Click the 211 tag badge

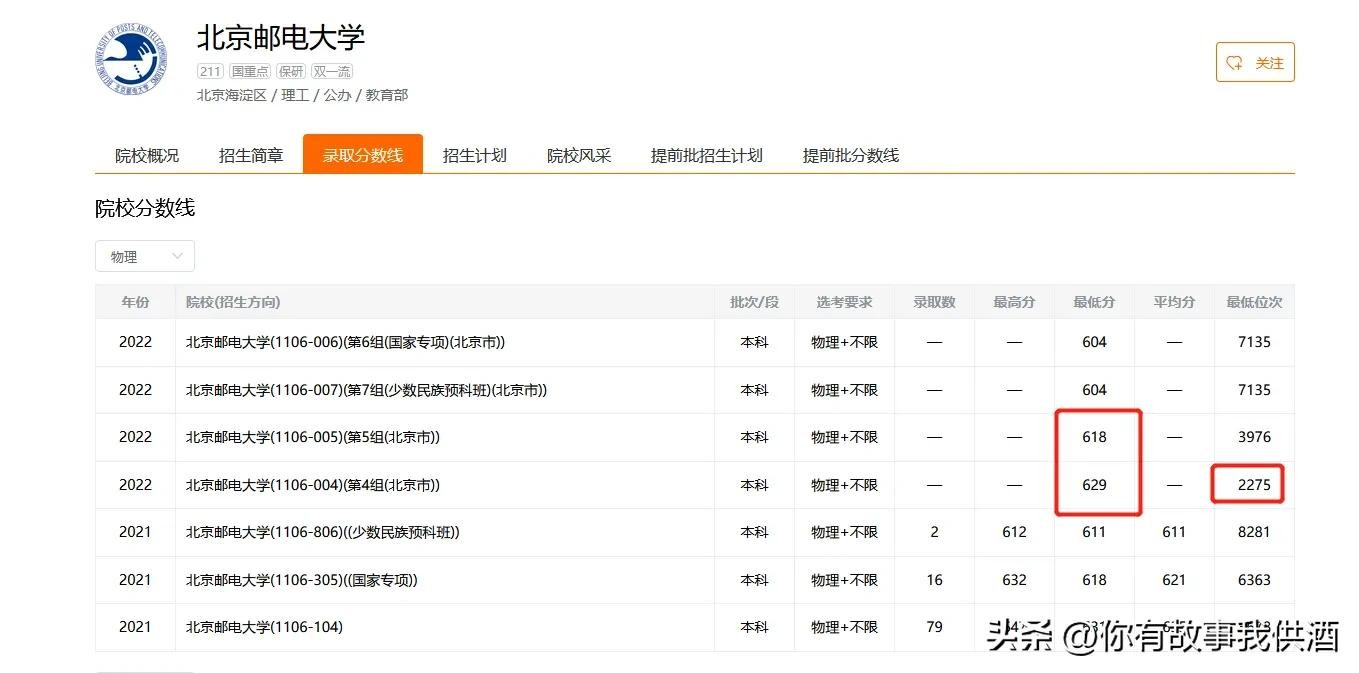click(210, 71)
